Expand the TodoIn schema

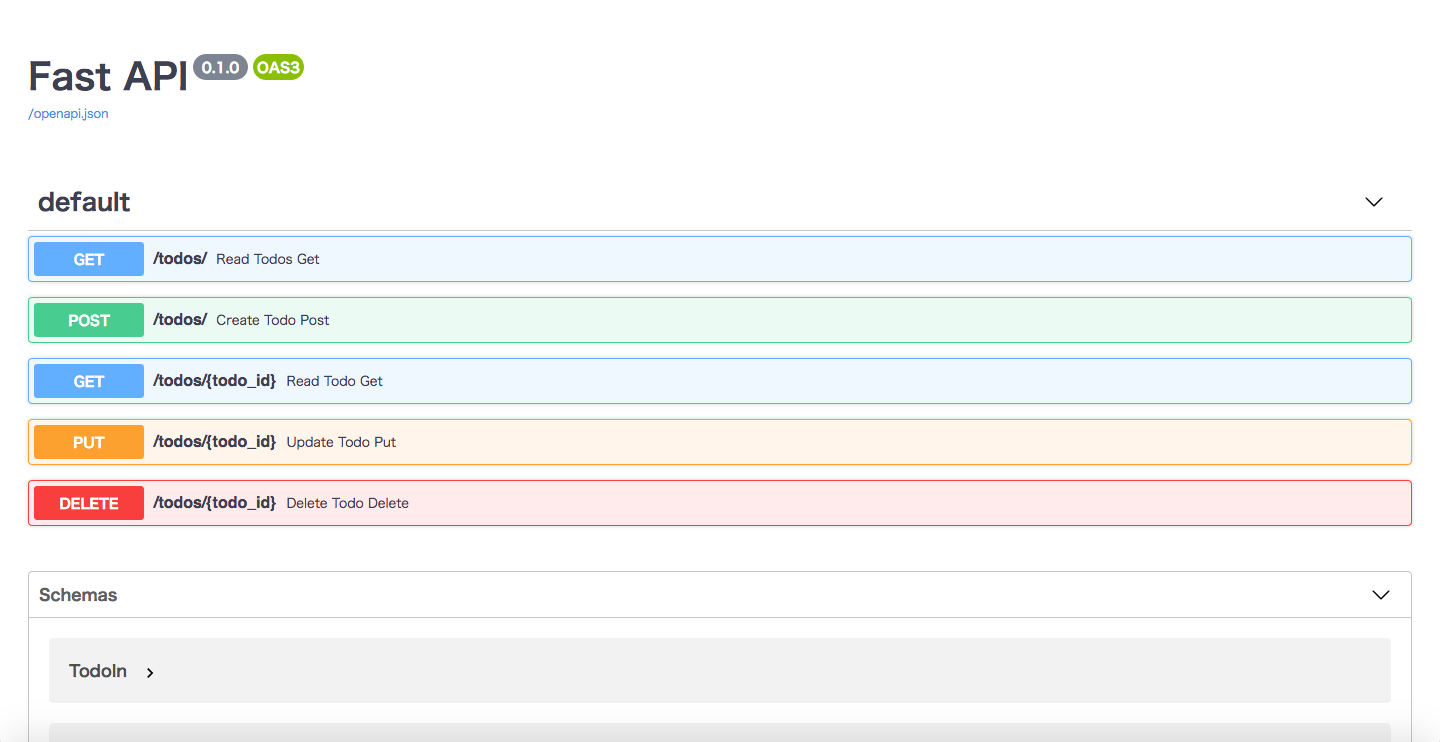(x=98, y=671)
